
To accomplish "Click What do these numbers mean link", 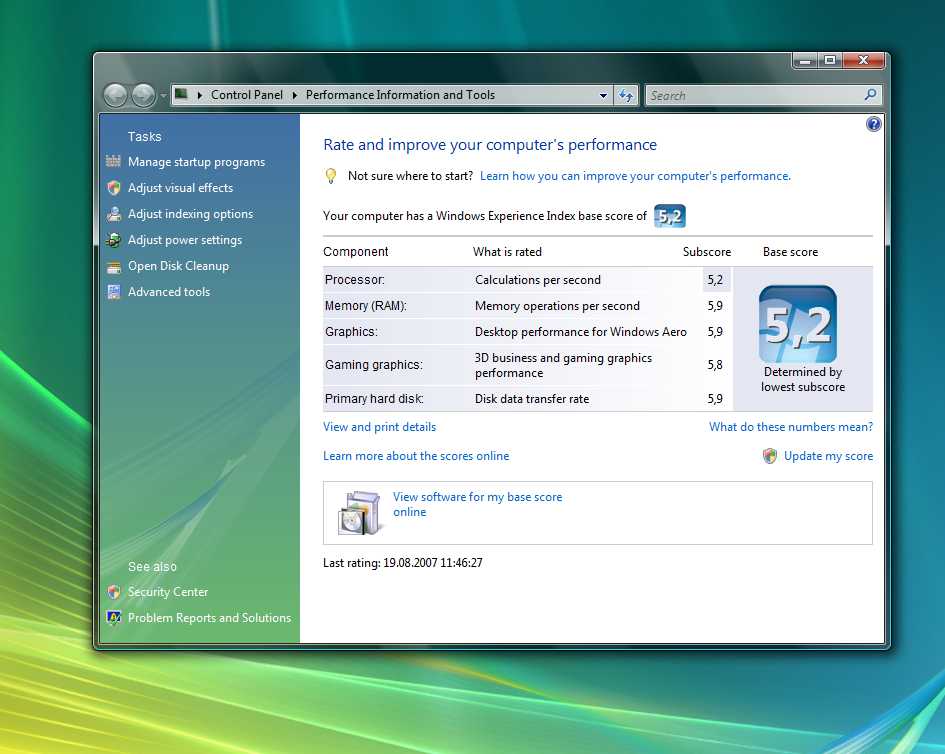I will 791,427.
